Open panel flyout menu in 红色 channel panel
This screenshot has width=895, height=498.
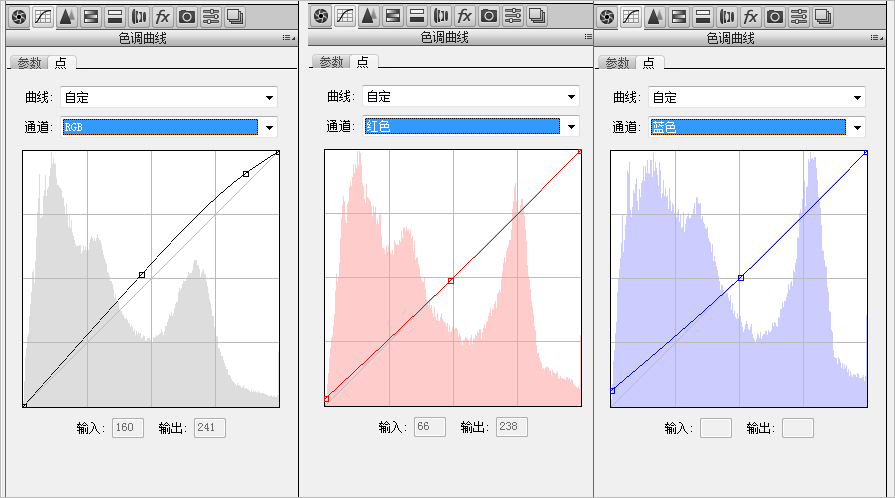(588, 37)
